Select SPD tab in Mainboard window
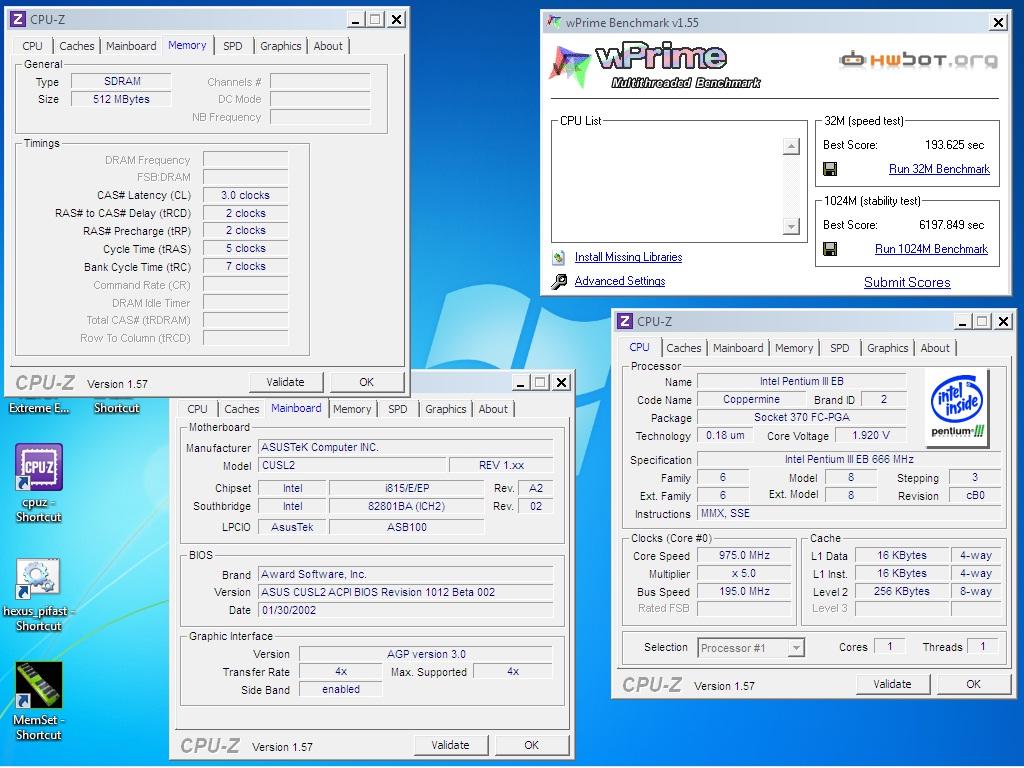The image size is (1024, 768). pyautogui.click(x=398, y=409)
